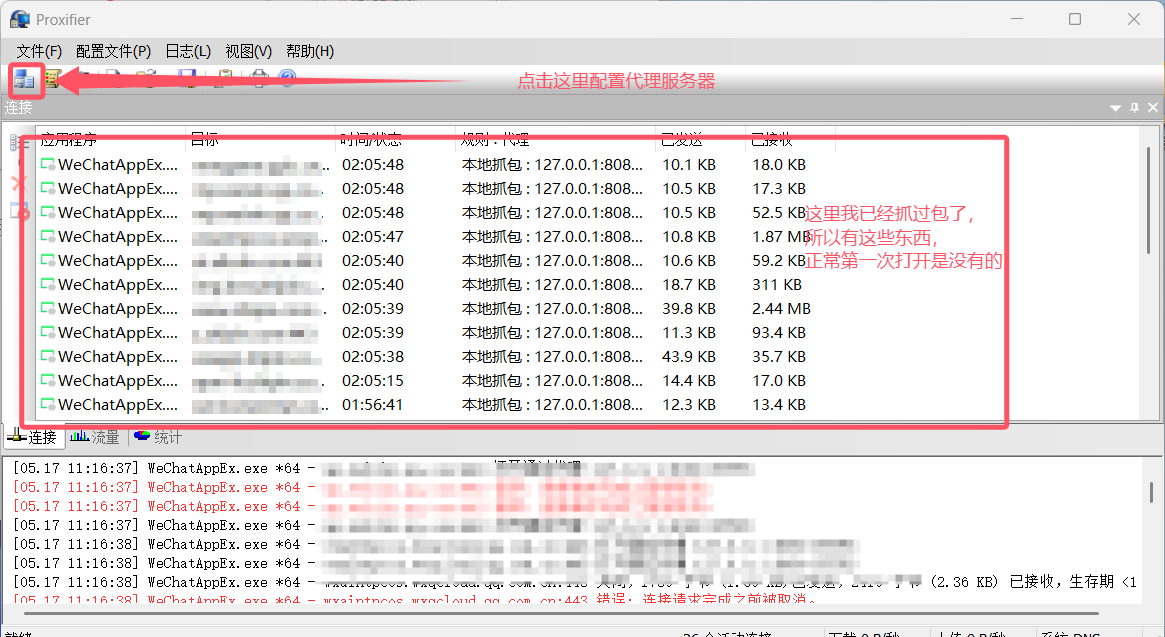Viewport: 1165px width, 637px height.
Task: Click the red X icon in left sidebar
Action: [18, 183]
